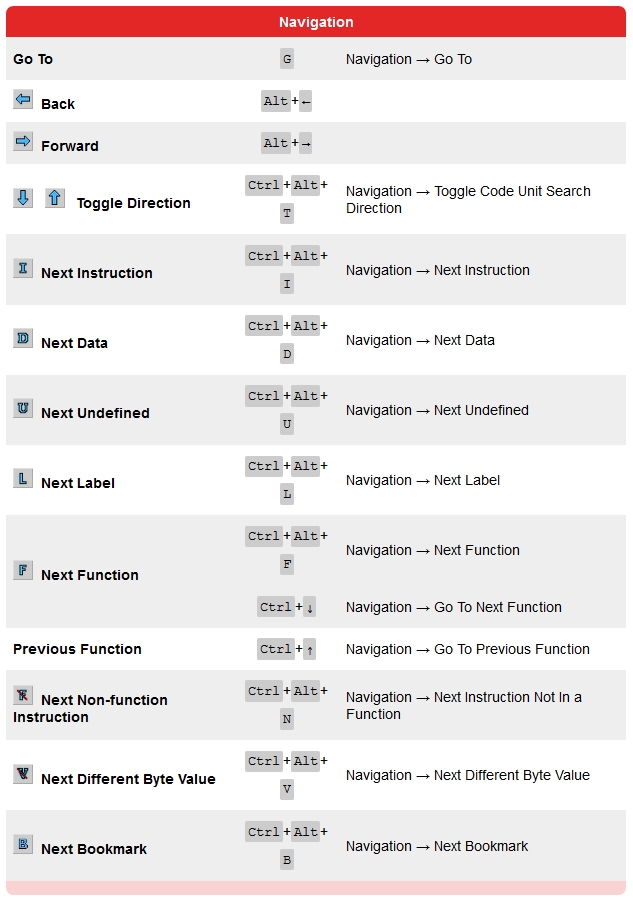Click the Navigation → Toggle Code Unit Search Direction text
The image size is (633, 900).
[x=468, y=199]
